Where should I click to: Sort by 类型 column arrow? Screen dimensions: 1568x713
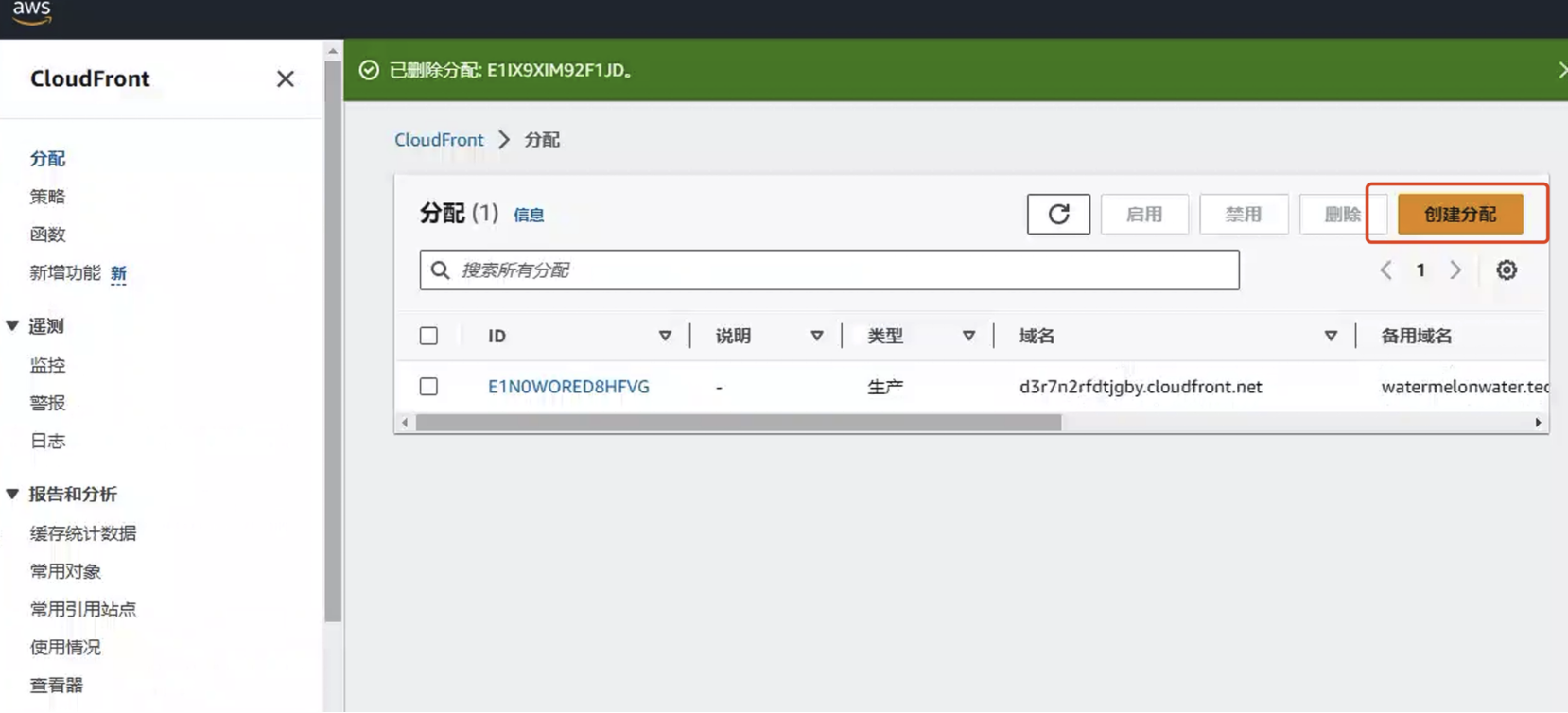click(968, 336)
